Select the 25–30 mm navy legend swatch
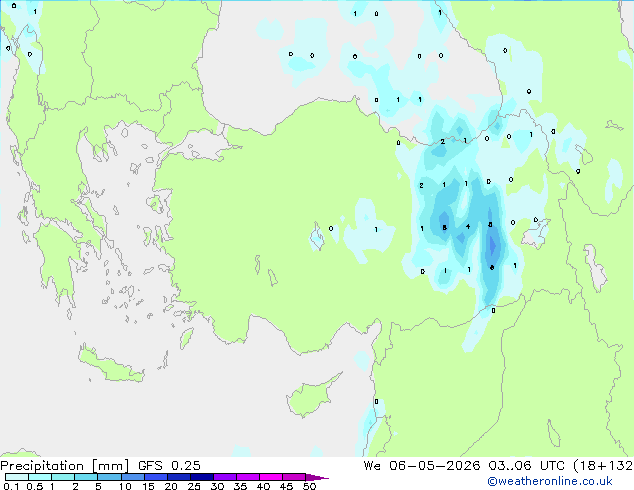The height and width of the screenshot is (490, 634). click(201, 477)
